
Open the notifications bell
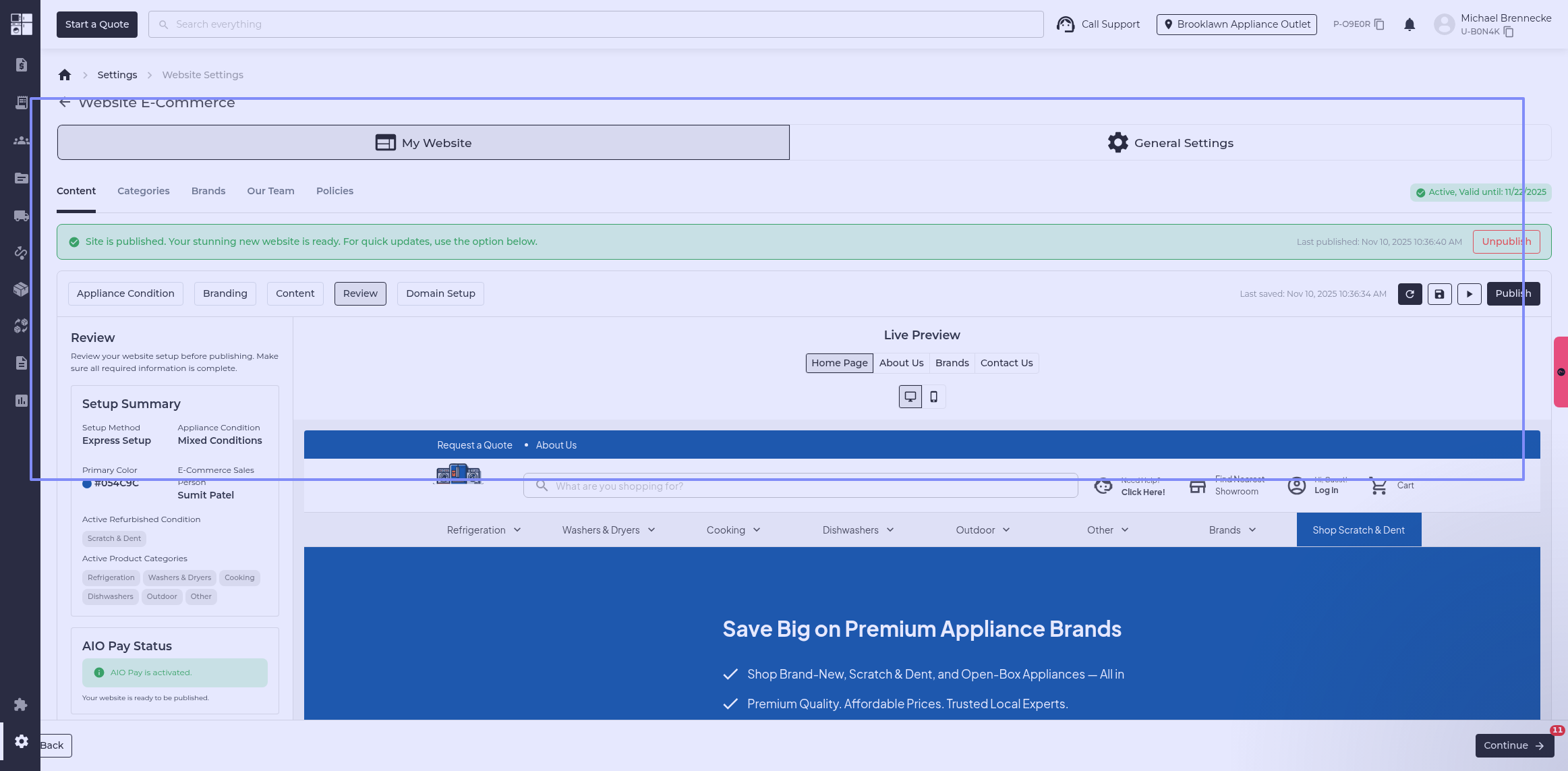(x=1410, y=25)
